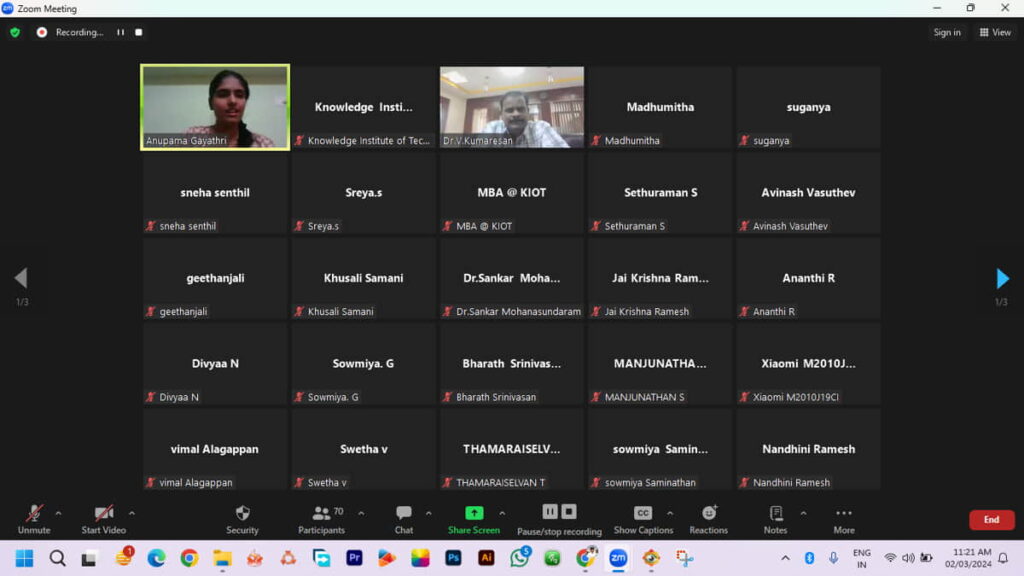This screenshot has height=576, width=1024.
Task: Select the MBA @ KIOT participant tile
Action: [x=512, y=193]
